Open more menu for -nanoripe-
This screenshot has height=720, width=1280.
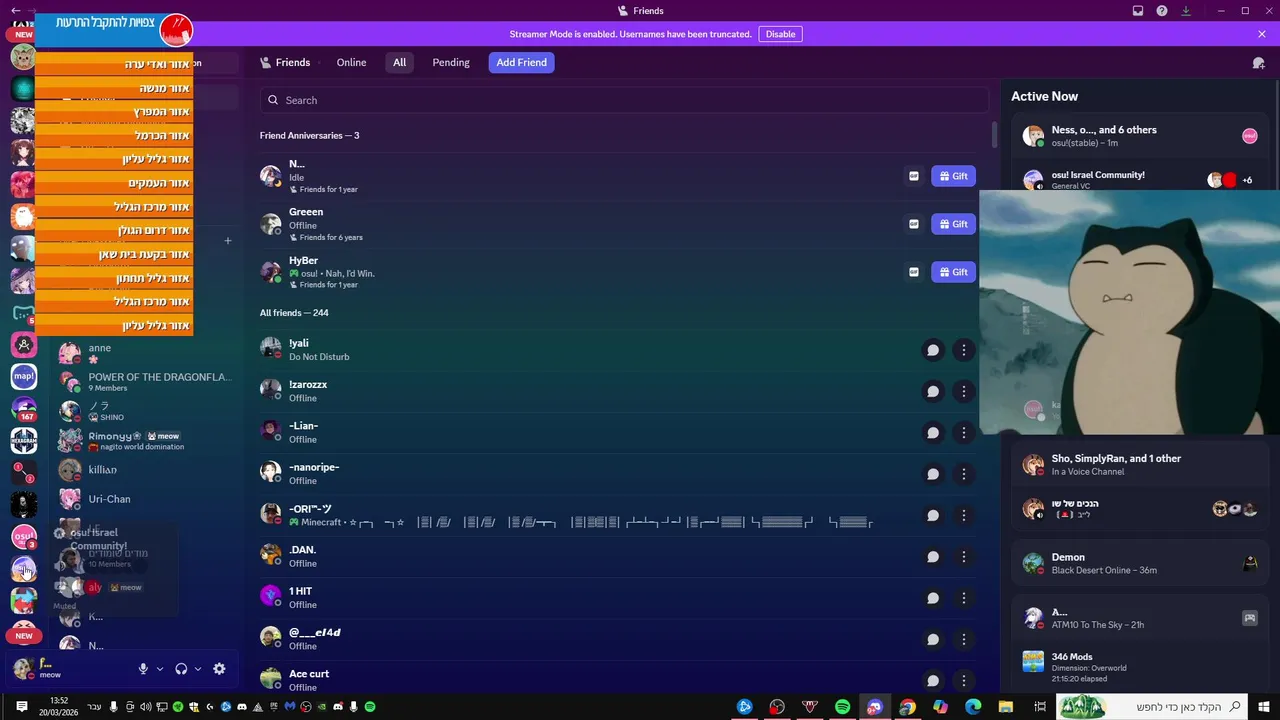pyautogui.click(x=963, y=474)
